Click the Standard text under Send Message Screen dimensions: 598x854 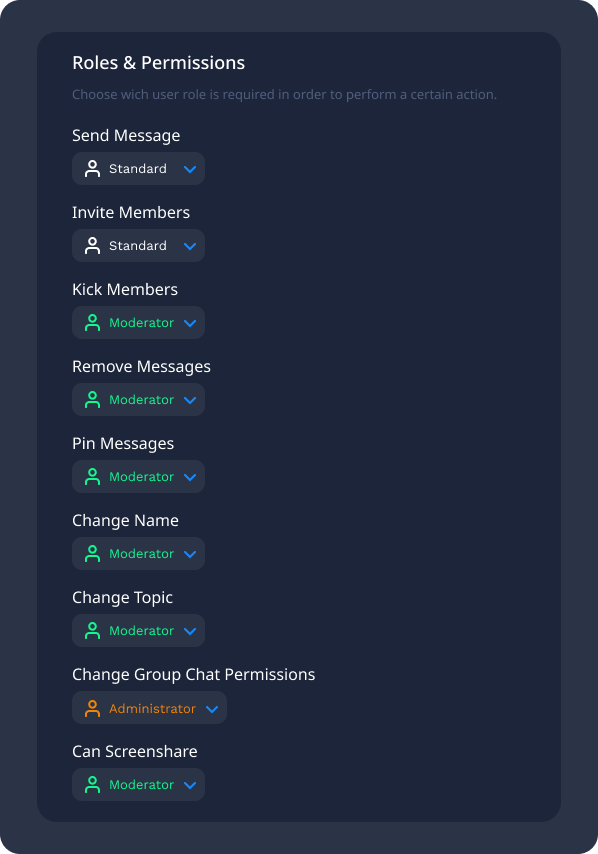pyautogui.click(x=138, y=169)
